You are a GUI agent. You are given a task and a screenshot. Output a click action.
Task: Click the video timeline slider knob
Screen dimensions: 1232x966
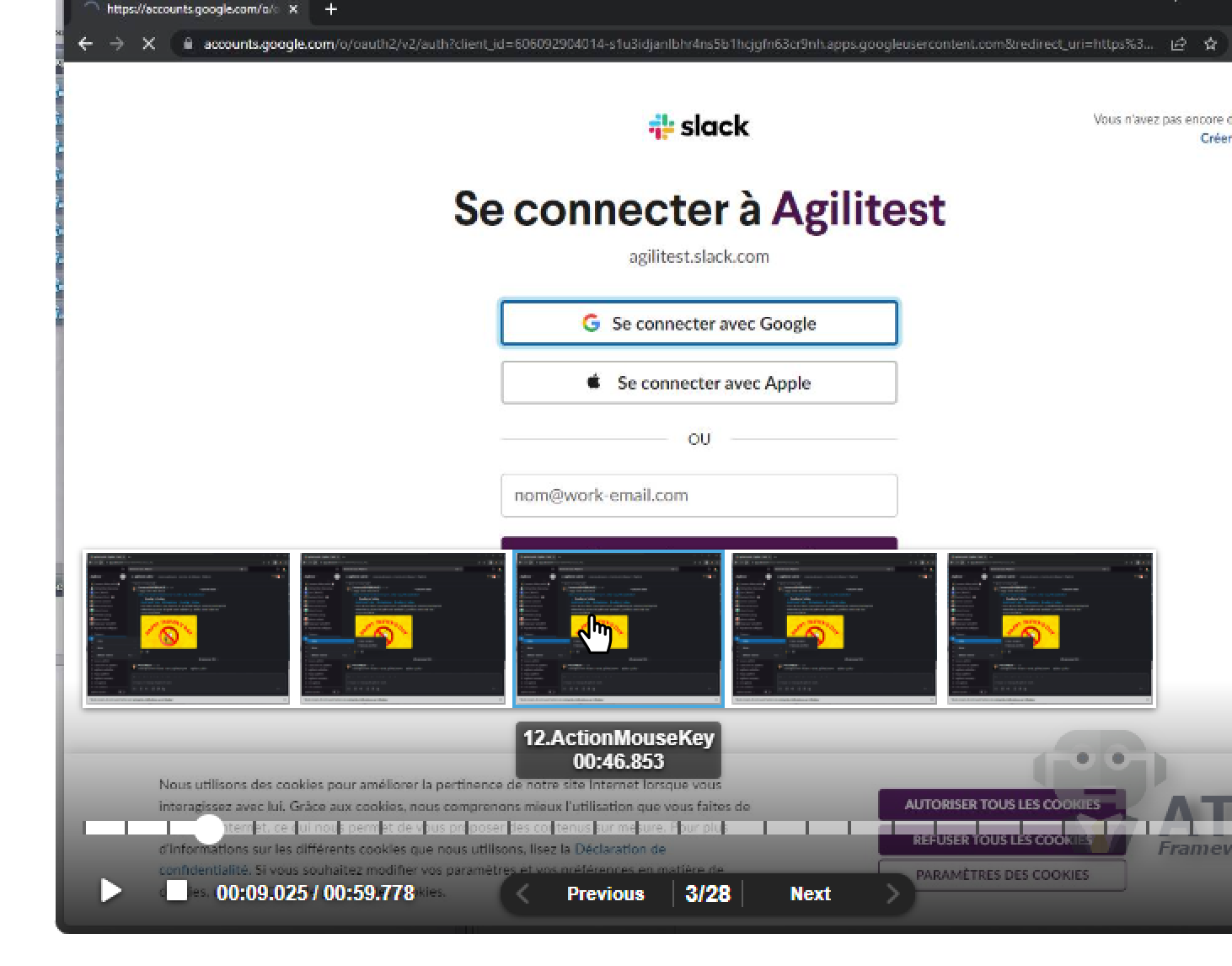[208, 829]
